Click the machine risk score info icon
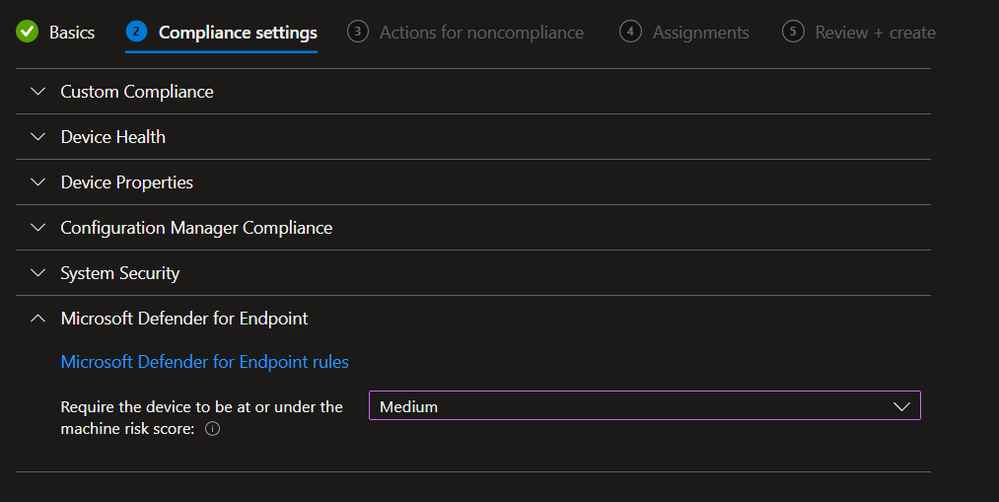This screenshot has height=502, width=999. 212,429
